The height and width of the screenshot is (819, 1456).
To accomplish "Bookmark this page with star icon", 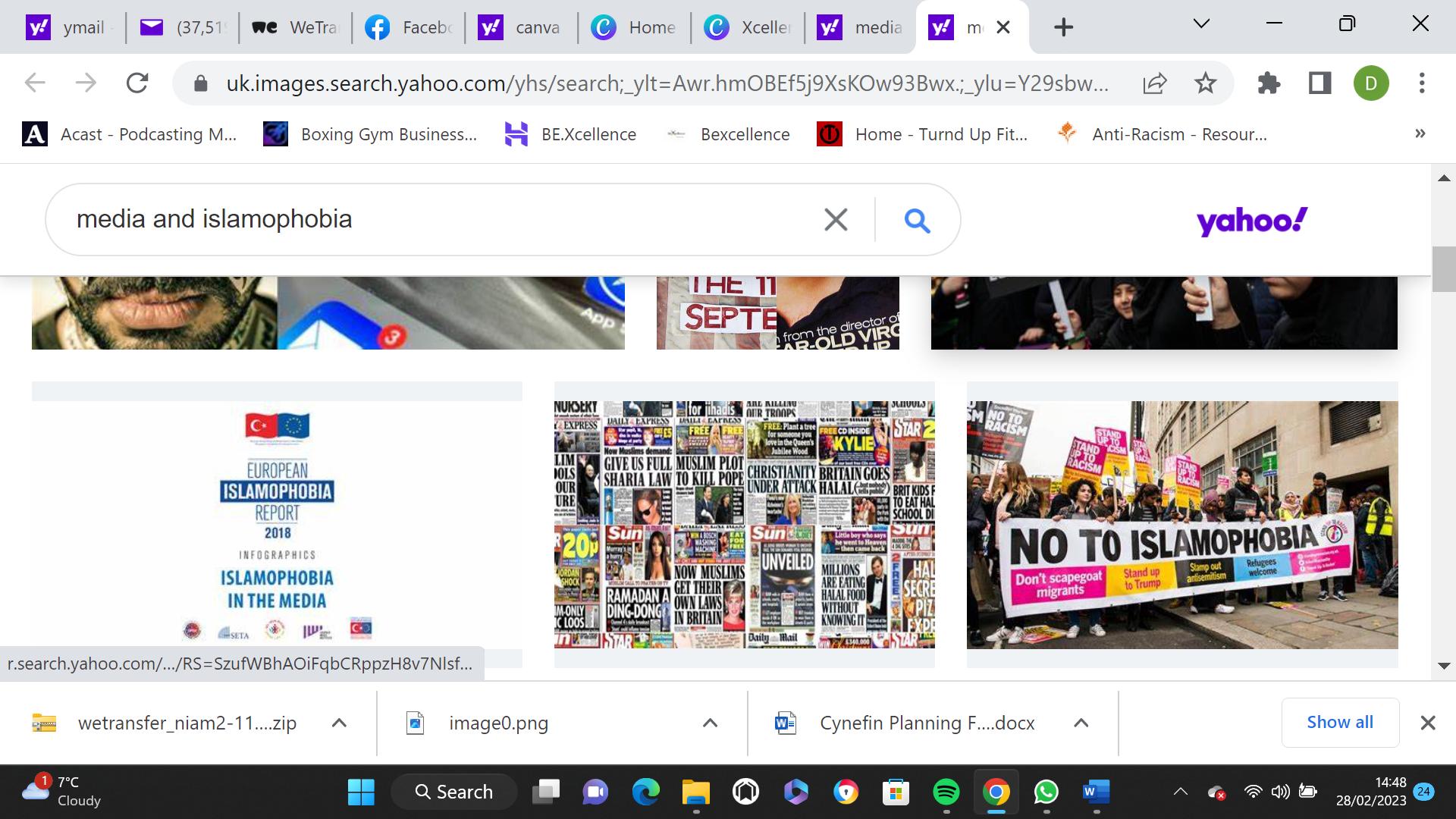I will click(x=1205, y=83).
